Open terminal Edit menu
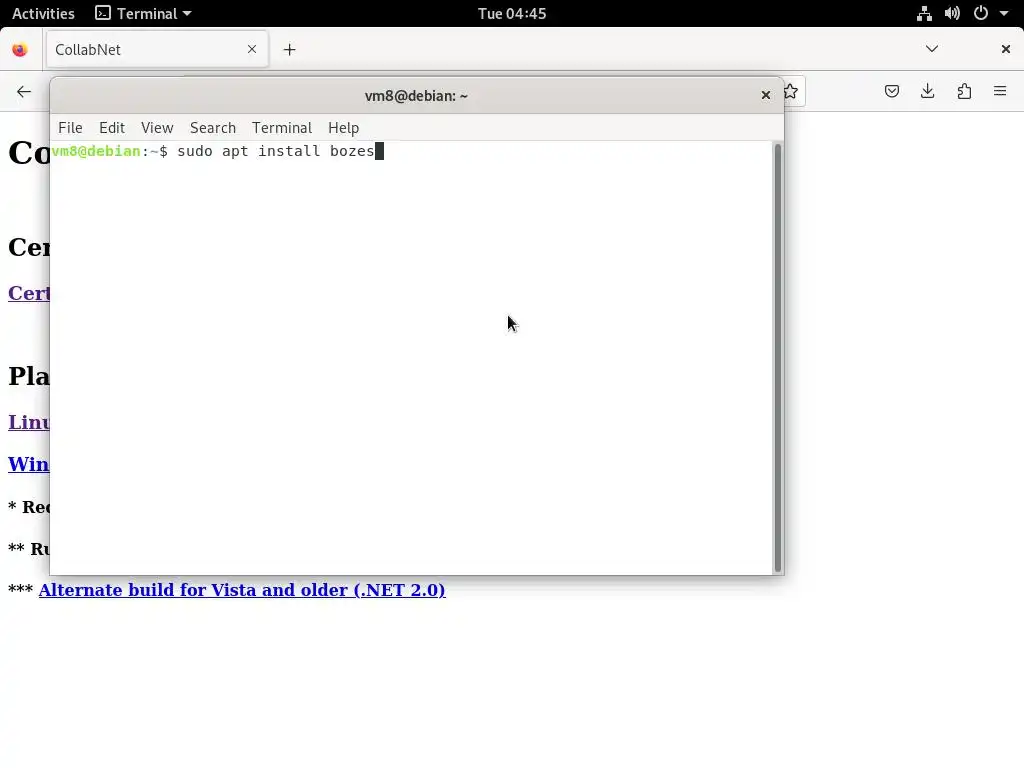This screenshot has height=768, width=1024. [x=112, y=128]
